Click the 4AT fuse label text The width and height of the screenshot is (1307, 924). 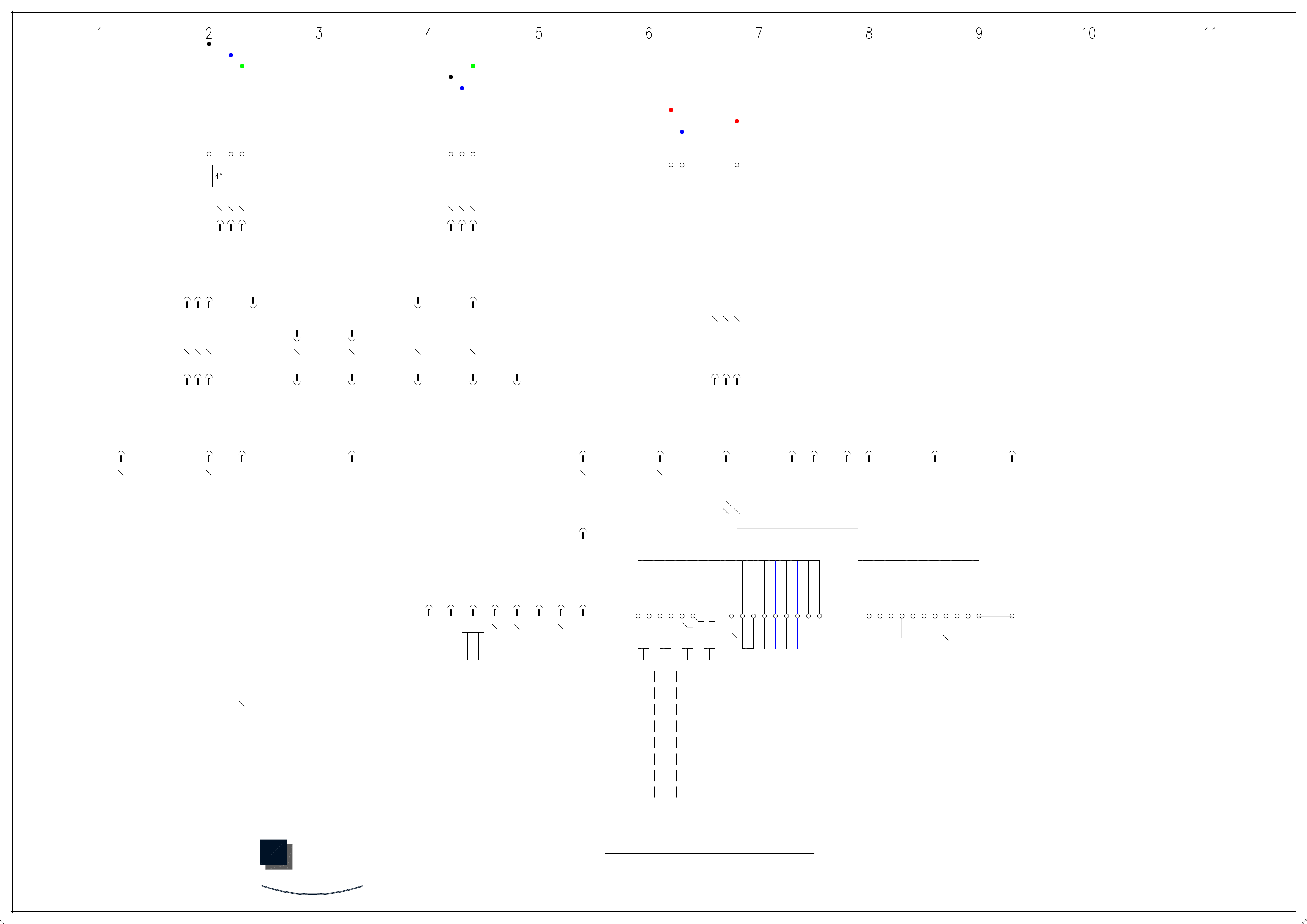click(221, 177)
